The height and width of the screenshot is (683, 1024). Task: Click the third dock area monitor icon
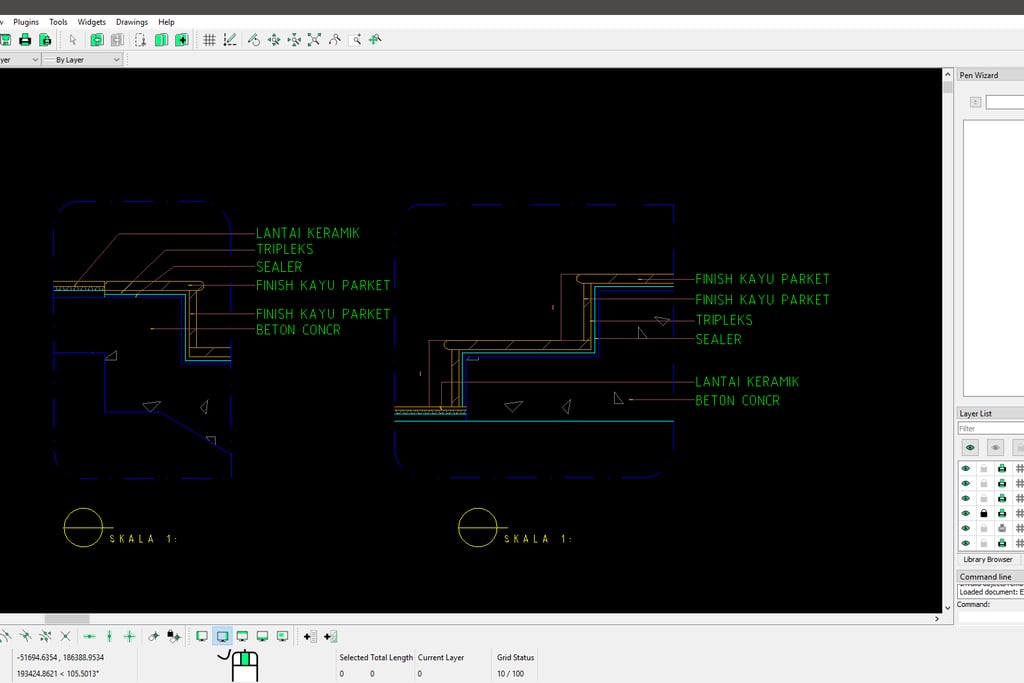(242, 636)
